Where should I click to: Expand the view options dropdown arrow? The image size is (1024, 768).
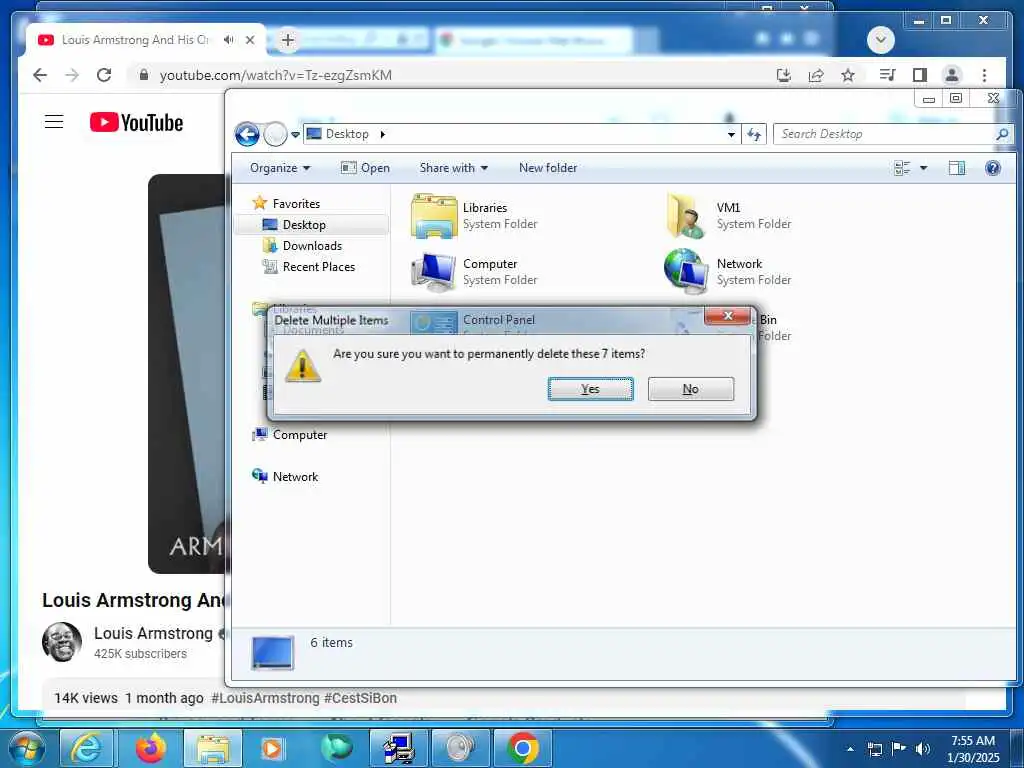tap(923, 168)
